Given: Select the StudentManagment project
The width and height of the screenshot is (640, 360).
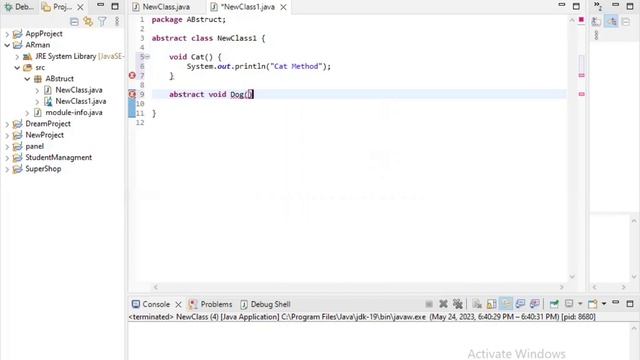Looking at the screenshot, I should click(x=58, y=158).
